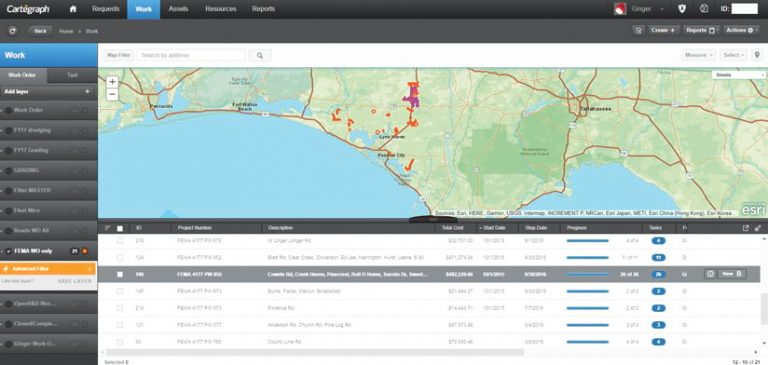Open the Assets menu
The width and height of the screenshot is (768, 365).
pyautogui.click(x=178, y=9)
